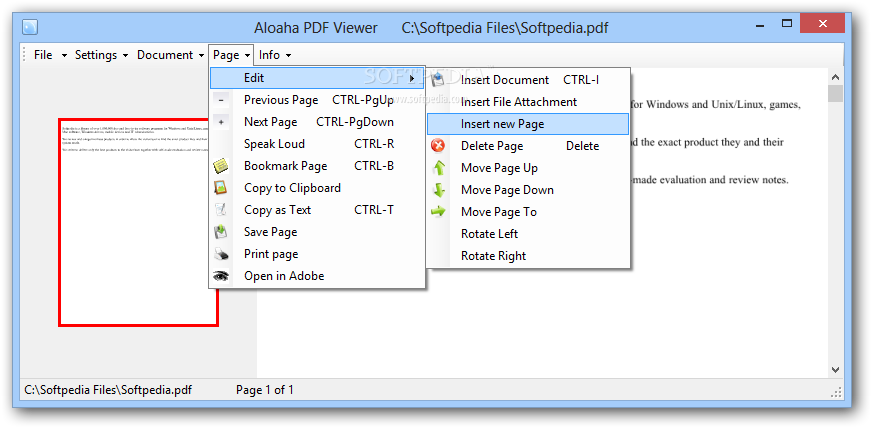Choose Edit in the Page menu
This screenshot has height=428, width=872.
(317, 78)
